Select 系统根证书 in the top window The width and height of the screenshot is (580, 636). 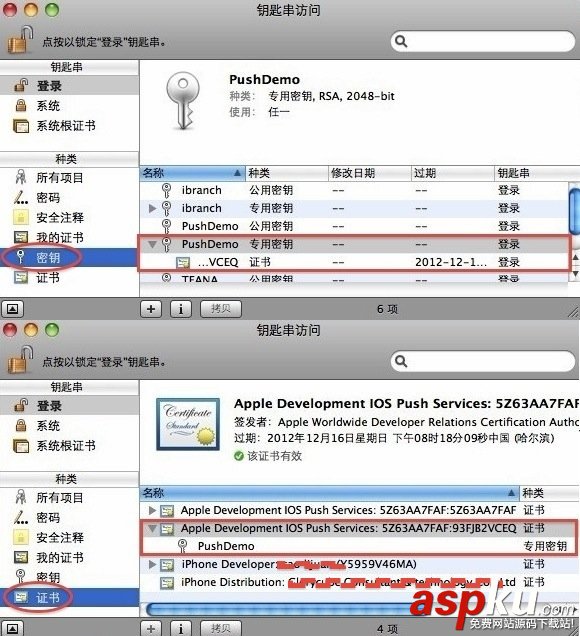69,126
